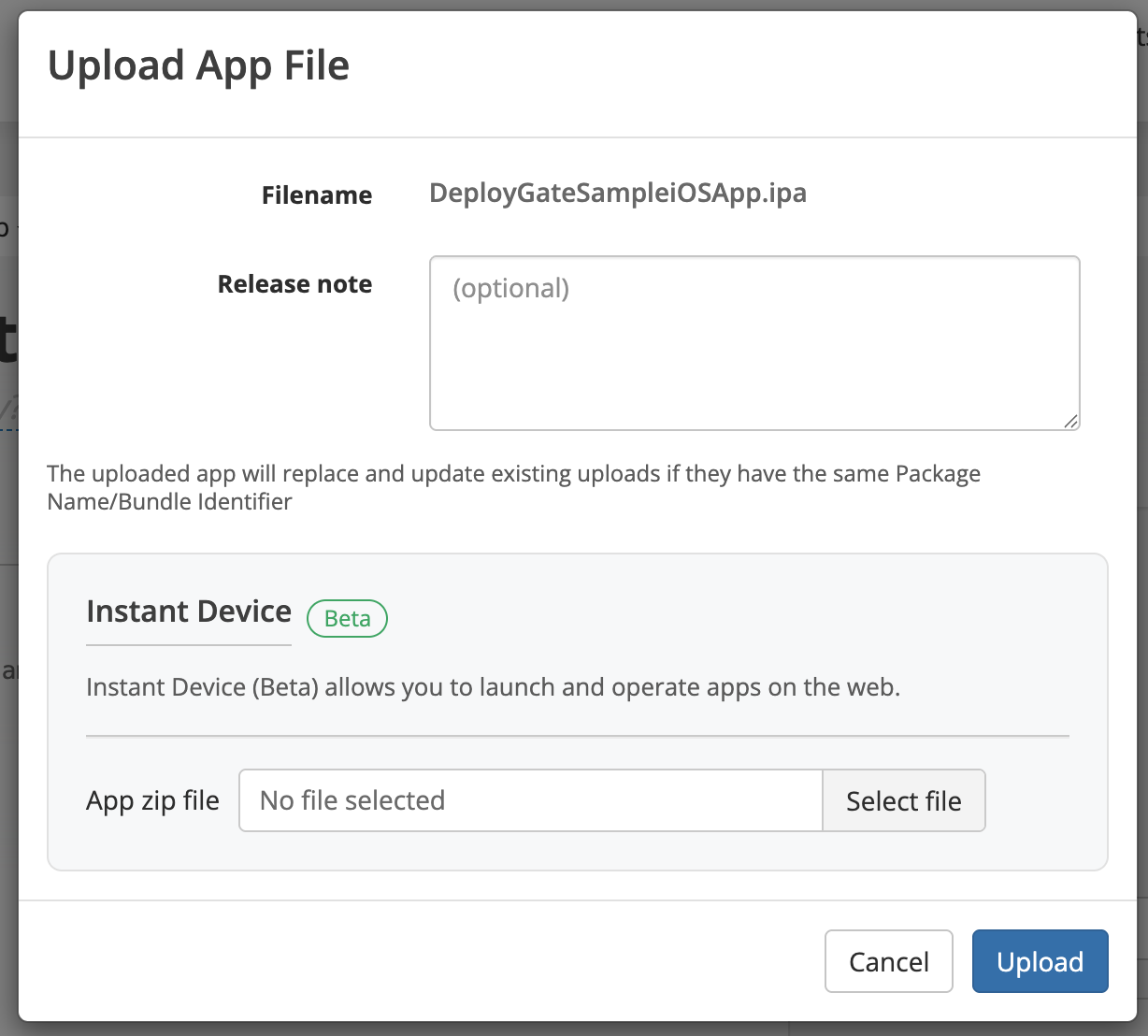Click the App zip file label

tap(152, 800)
